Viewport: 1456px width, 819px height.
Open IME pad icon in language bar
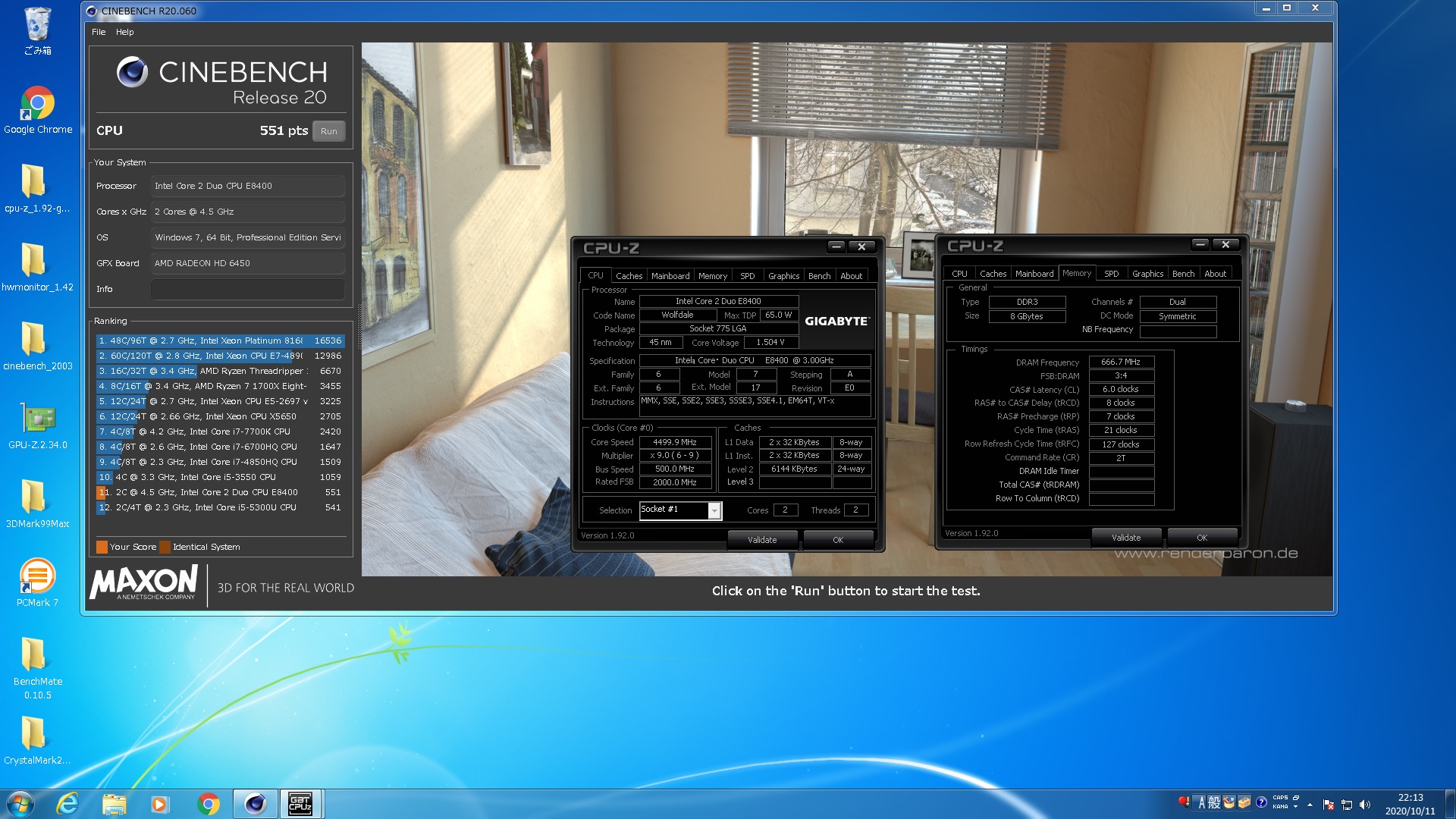click(x=1229, y=802)
